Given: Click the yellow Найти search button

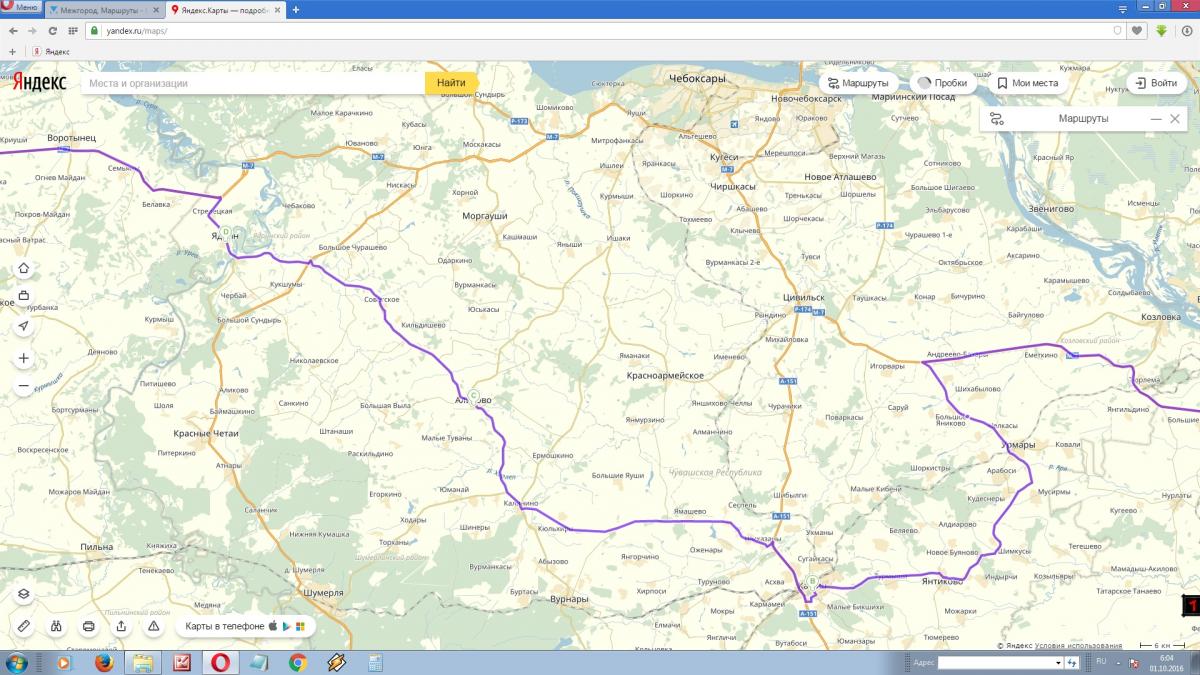Looking at the screenshot, I should point(451,83).
